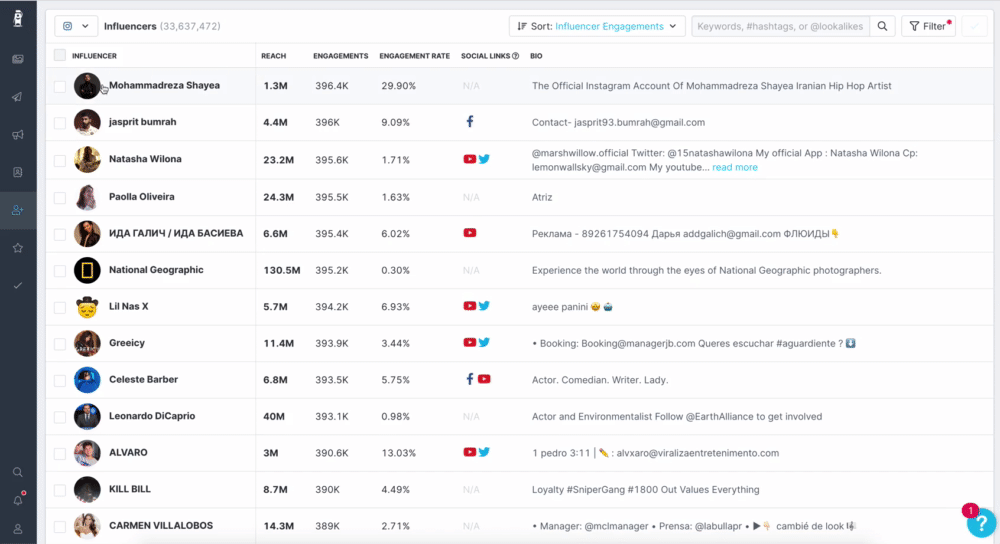Open the notifications bell icon
The image size is (1000, 544).
click(18, 500)
